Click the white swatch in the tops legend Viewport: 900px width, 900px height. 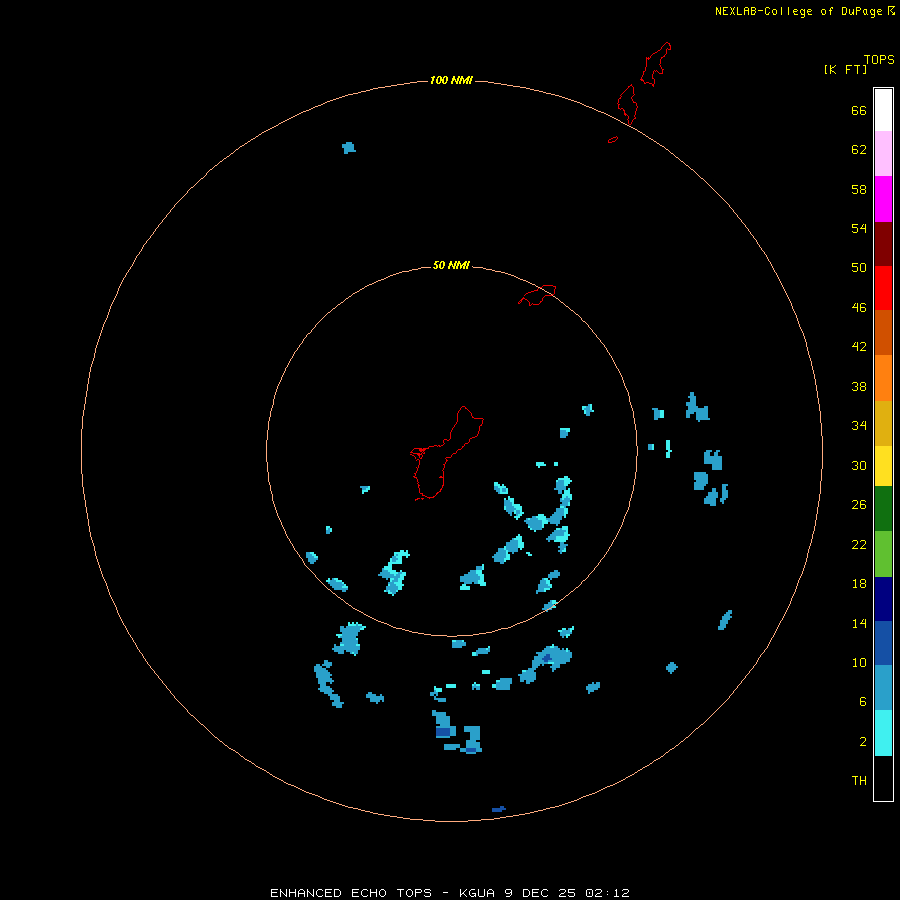883,110
